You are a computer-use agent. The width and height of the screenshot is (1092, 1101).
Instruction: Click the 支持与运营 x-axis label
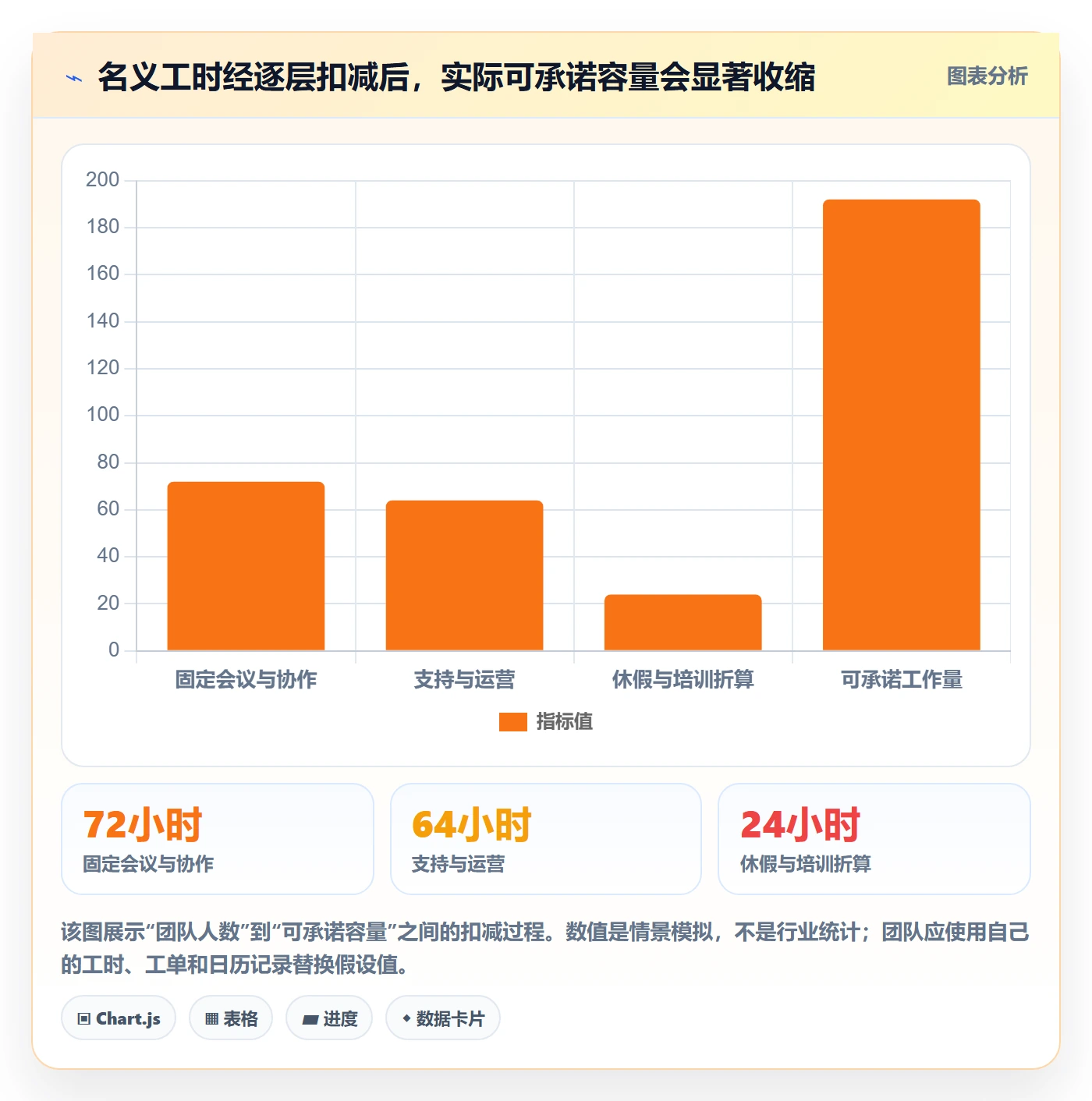(464, 680)
